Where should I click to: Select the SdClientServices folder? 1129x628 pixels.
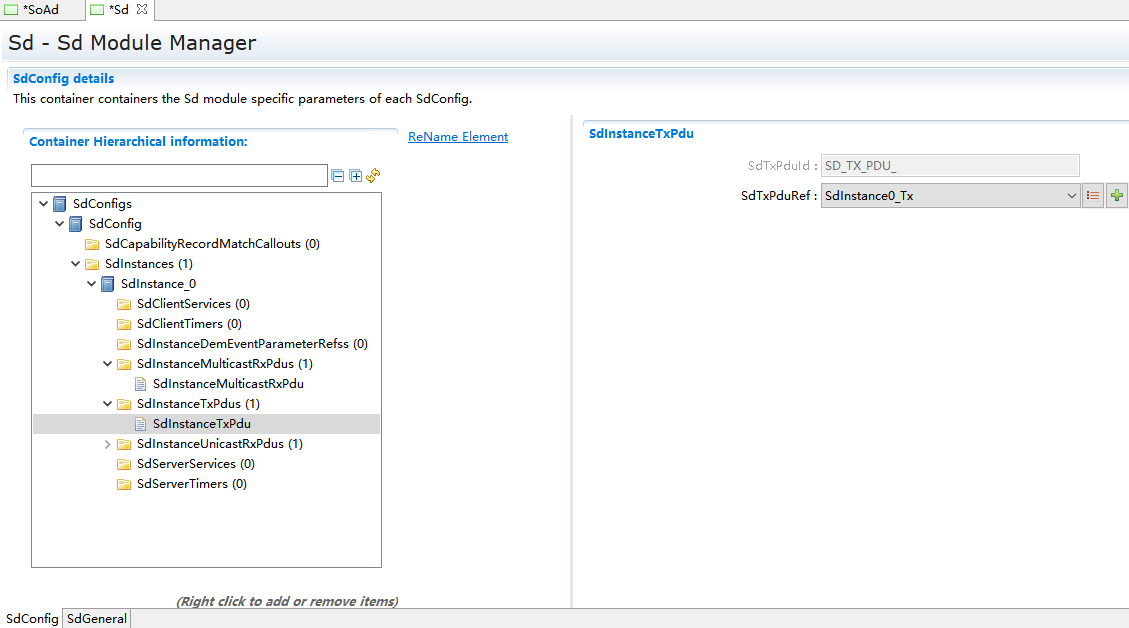tap(193, 304)
